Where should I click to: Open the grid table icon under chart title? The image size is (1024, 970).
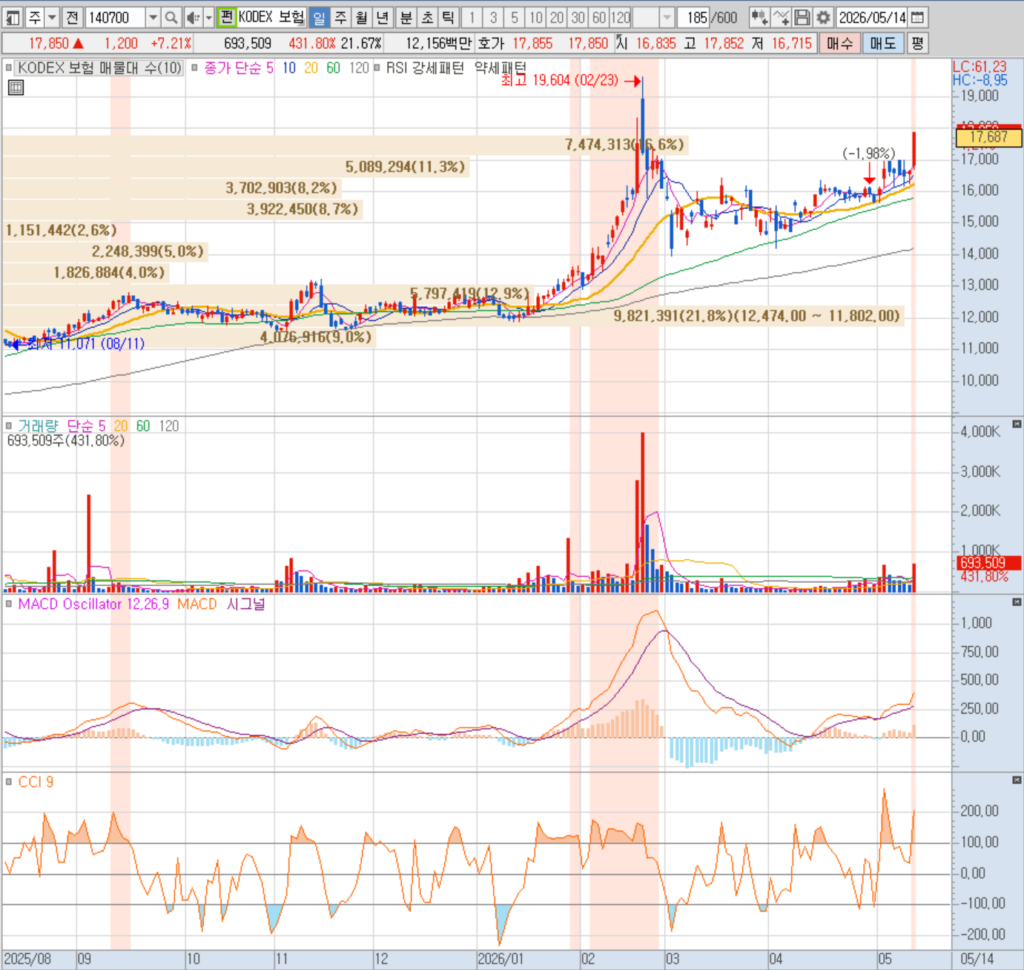tap(16, 88)
